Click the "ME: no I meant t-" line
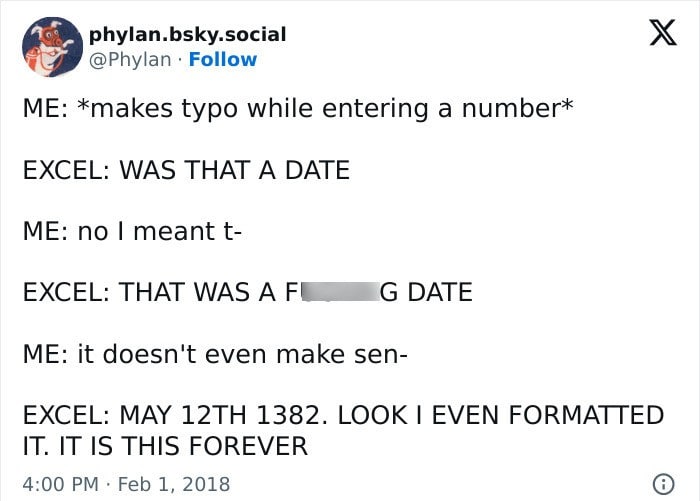The image size is (700, 501). [x=132, y=231]
